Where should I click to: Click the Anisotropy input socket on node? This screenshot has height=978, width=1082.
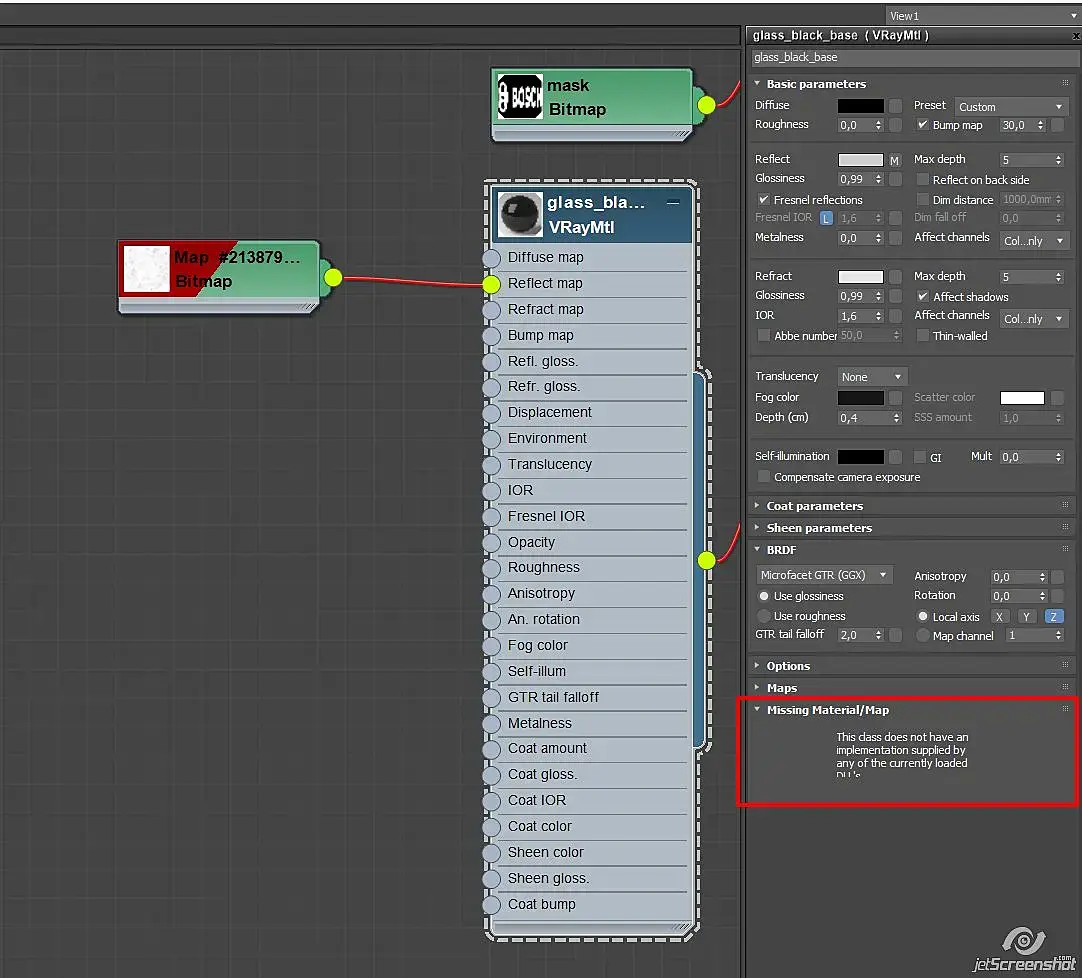click(x=491, y=594)
